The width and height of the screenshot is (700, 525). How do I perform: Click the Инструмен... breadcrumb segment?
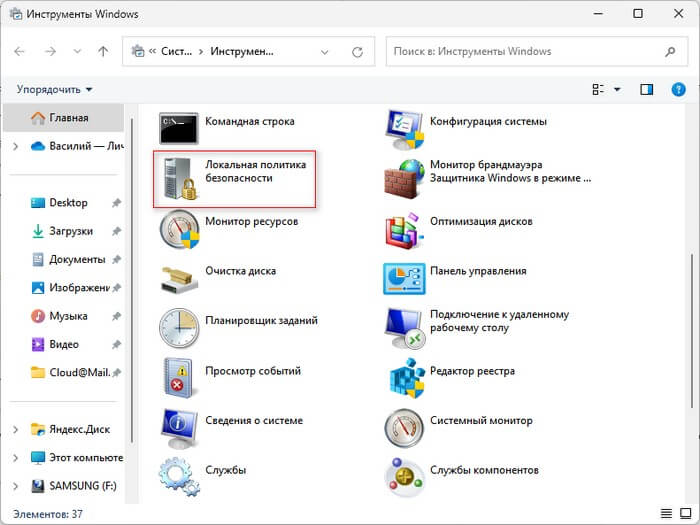point(242,52)
